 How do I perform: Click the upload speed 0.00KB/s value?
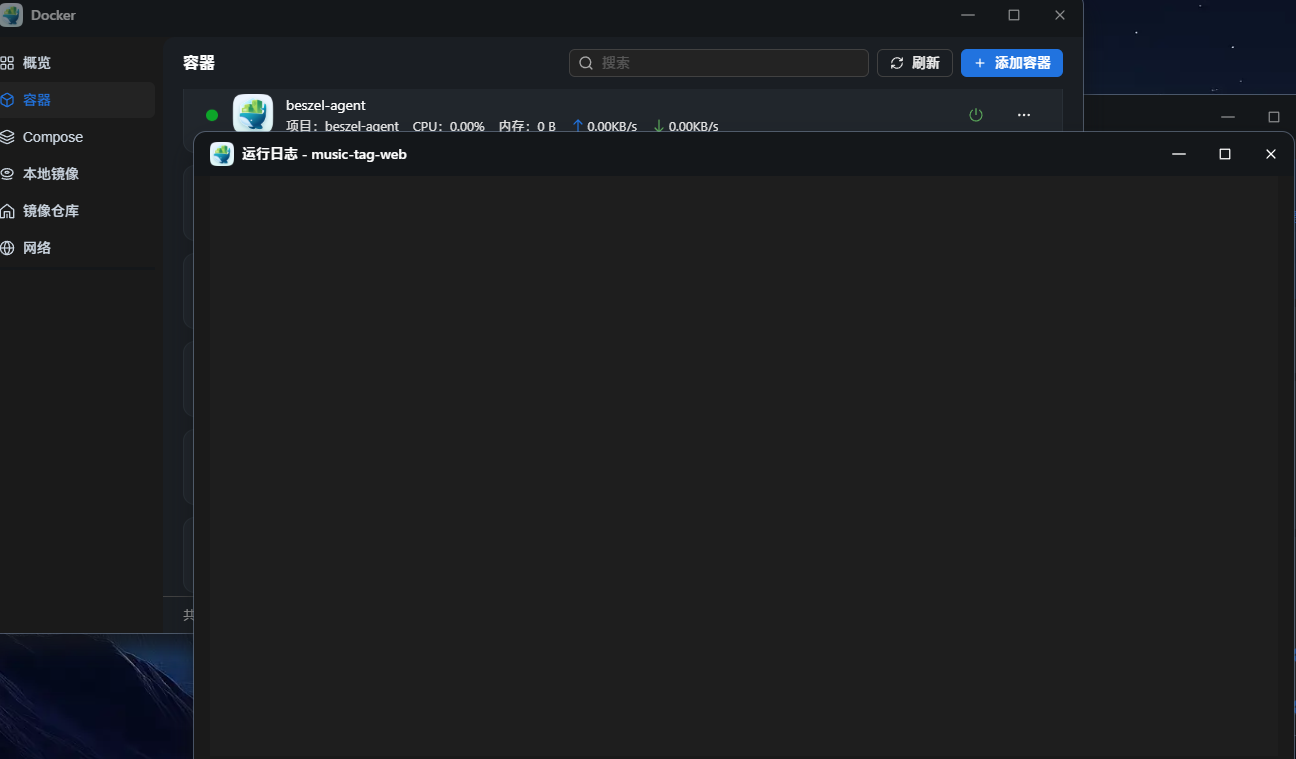612,126
